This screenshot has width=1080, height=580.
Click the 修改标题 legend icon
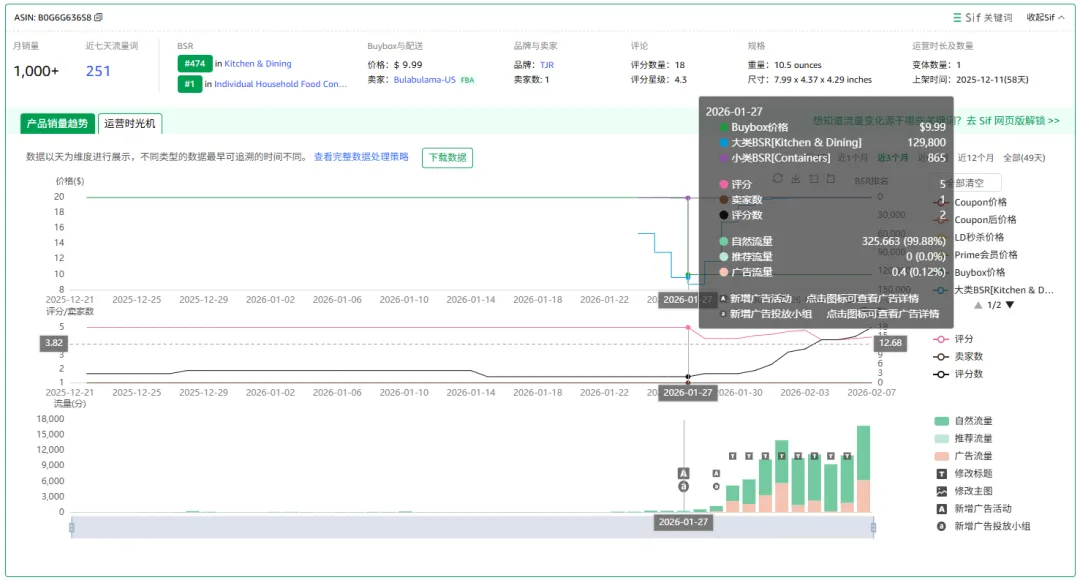pos(941,473)
